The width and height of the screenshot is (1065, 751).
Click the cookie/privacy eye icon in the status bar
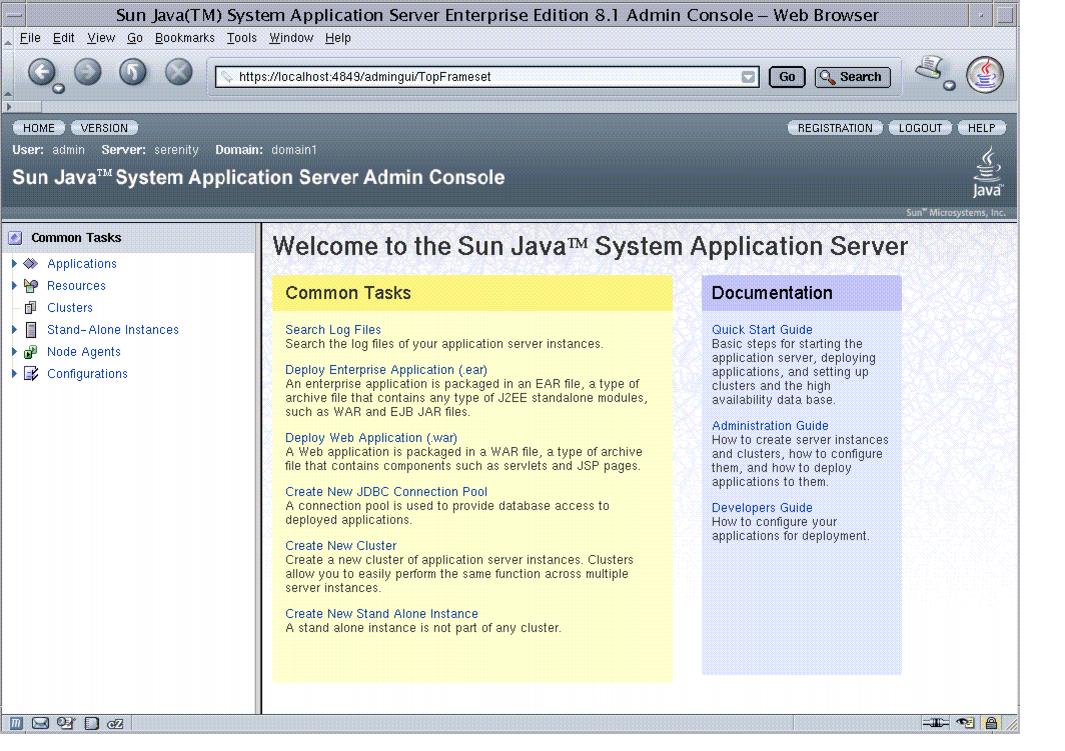coord(965,722)
